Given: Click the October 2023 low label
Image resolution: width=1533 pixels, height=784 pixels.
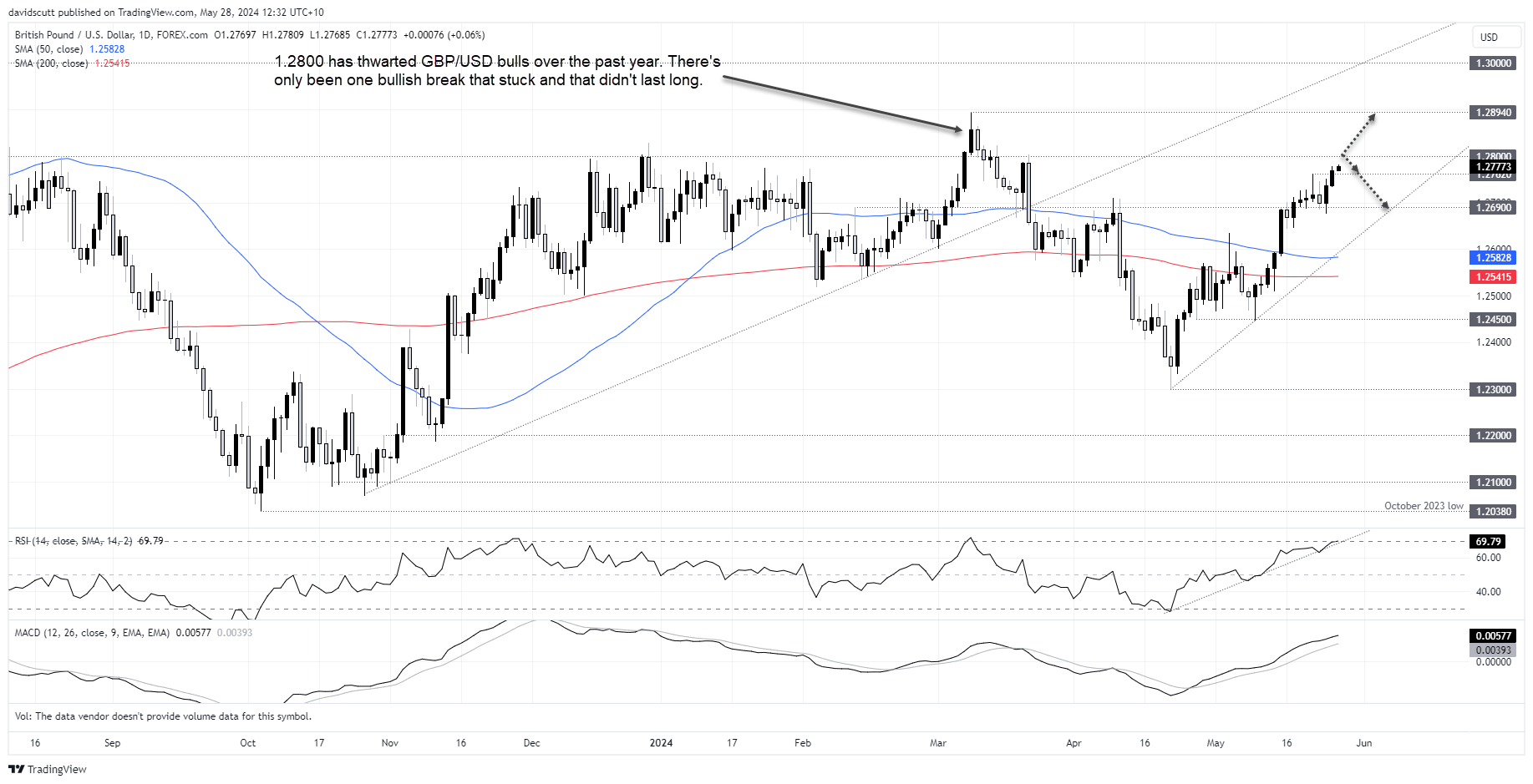Looking at the screenshot, I should click(x=1424, y=506).
